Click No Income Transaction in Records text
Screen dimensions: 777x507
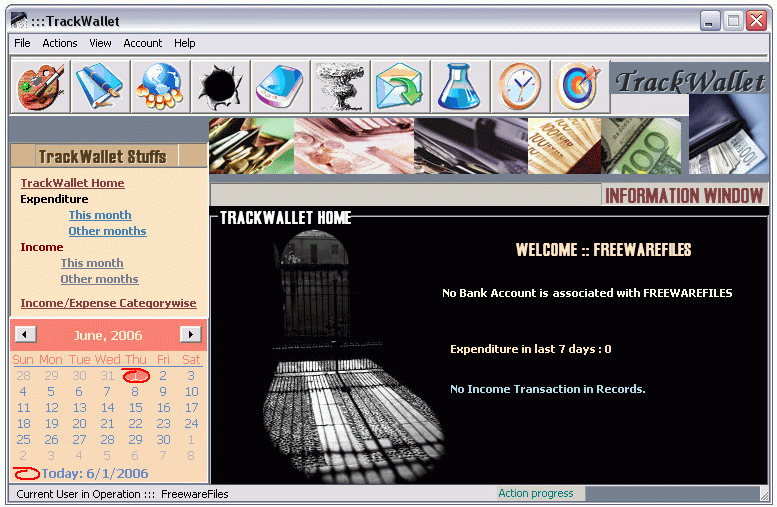[548, 389]
